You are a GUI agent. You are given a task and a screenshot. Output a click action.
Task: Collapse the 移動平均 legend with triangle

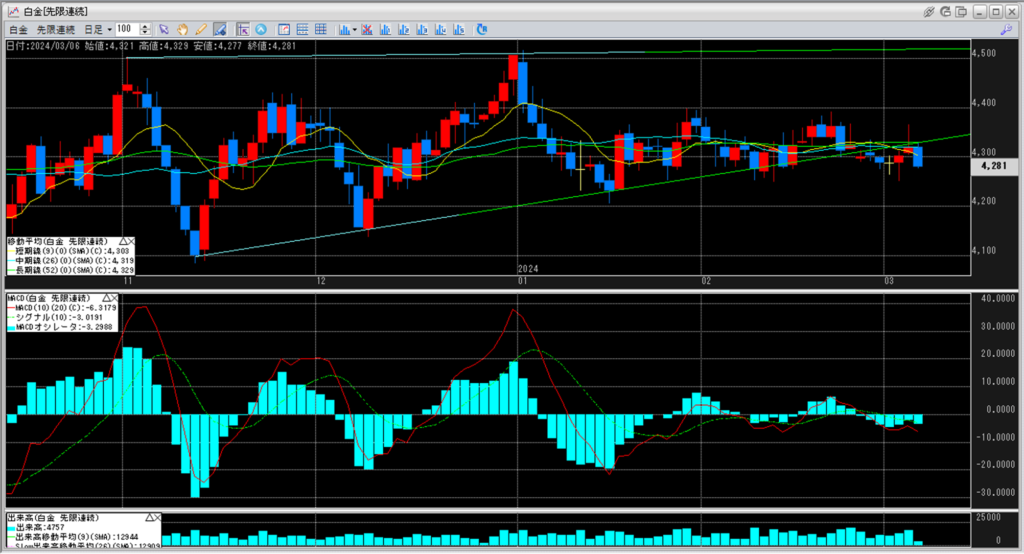pos(123,242)
